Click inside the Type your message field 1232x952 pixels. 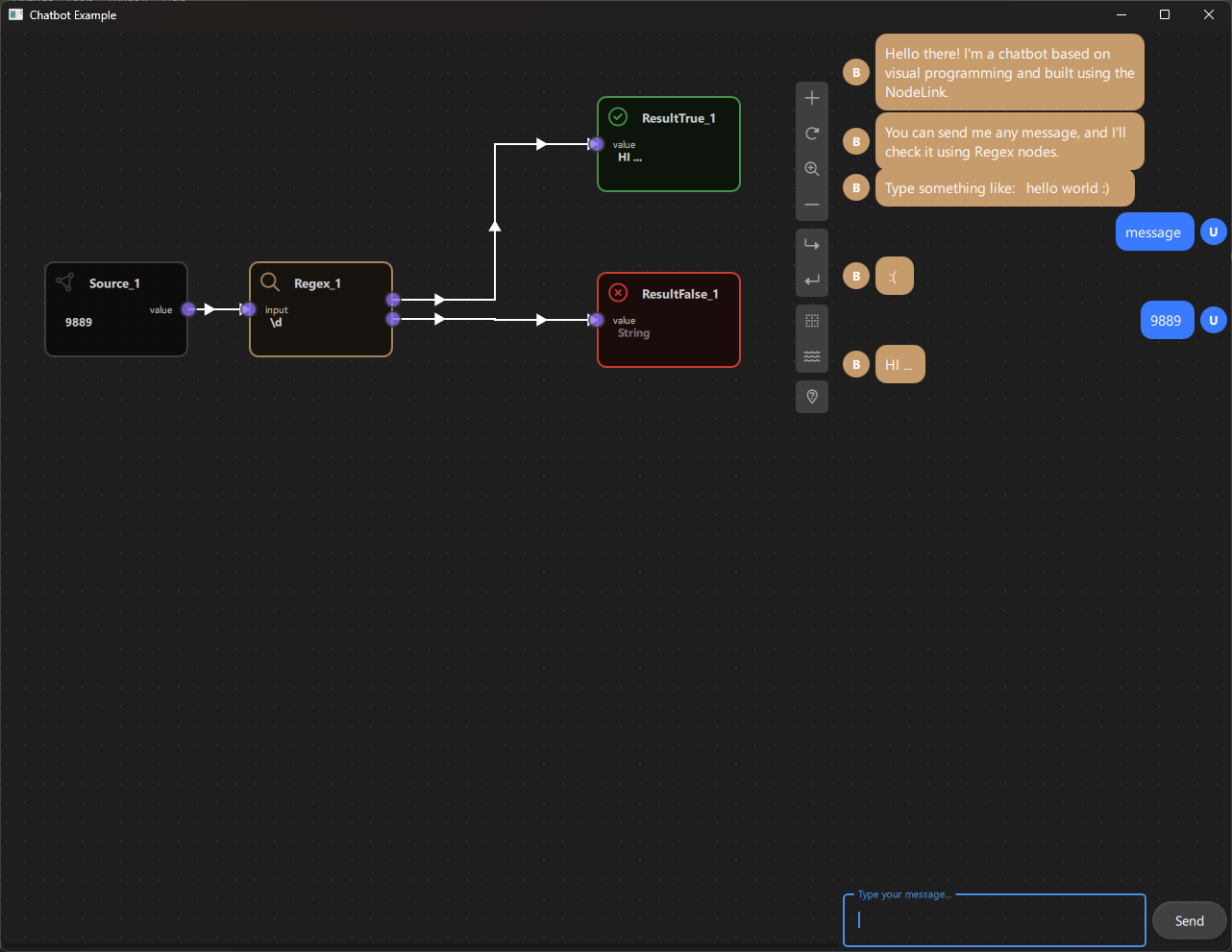click(x=994, y=920)
